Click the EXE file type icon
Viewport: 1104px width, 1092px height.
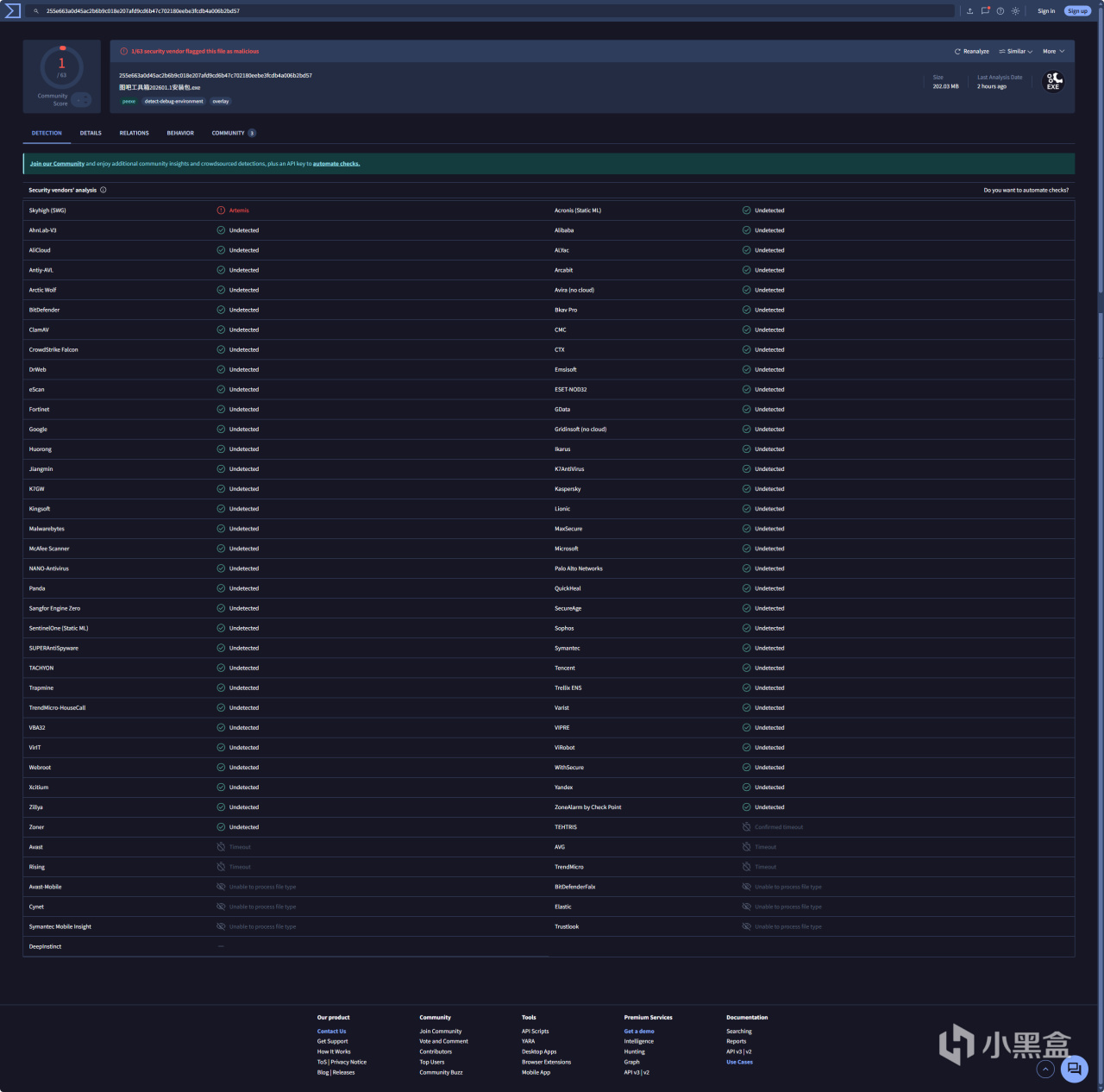1053,82
